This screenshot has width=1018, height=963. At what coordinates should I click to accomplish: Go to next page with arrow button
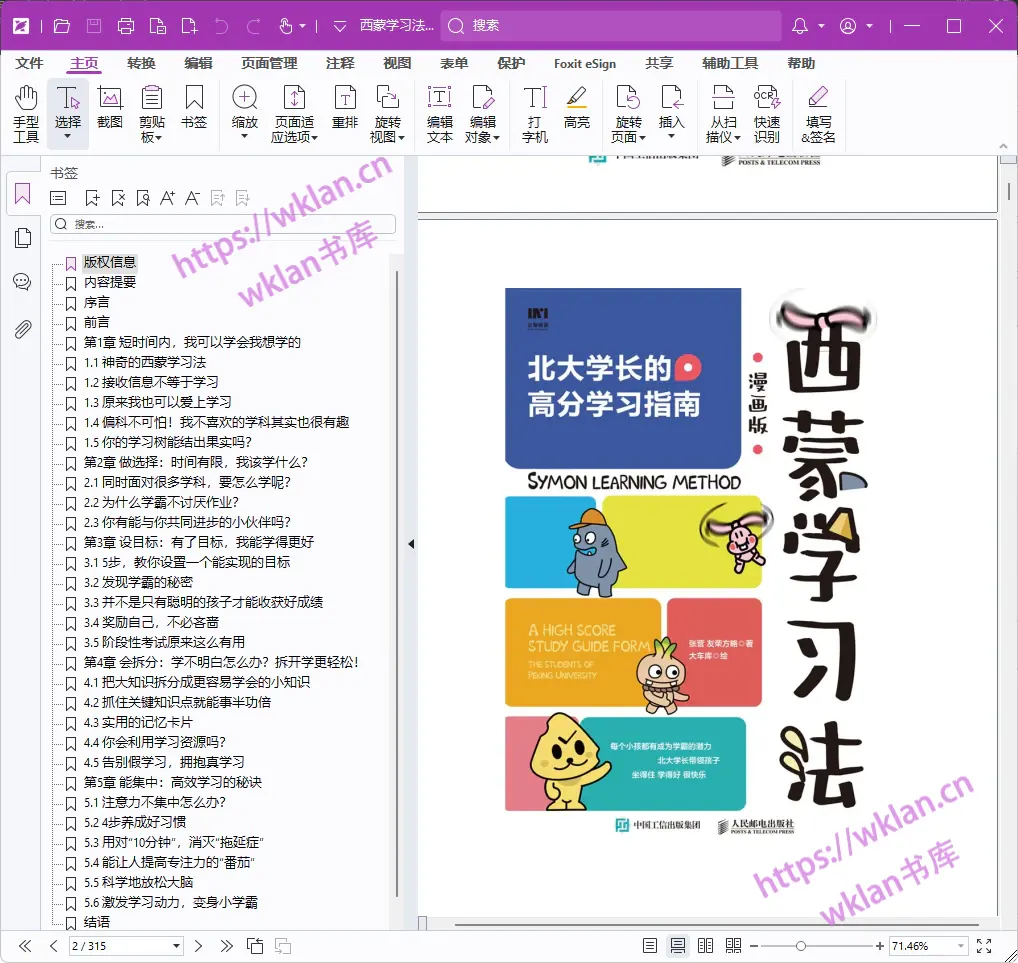(197, 945)
